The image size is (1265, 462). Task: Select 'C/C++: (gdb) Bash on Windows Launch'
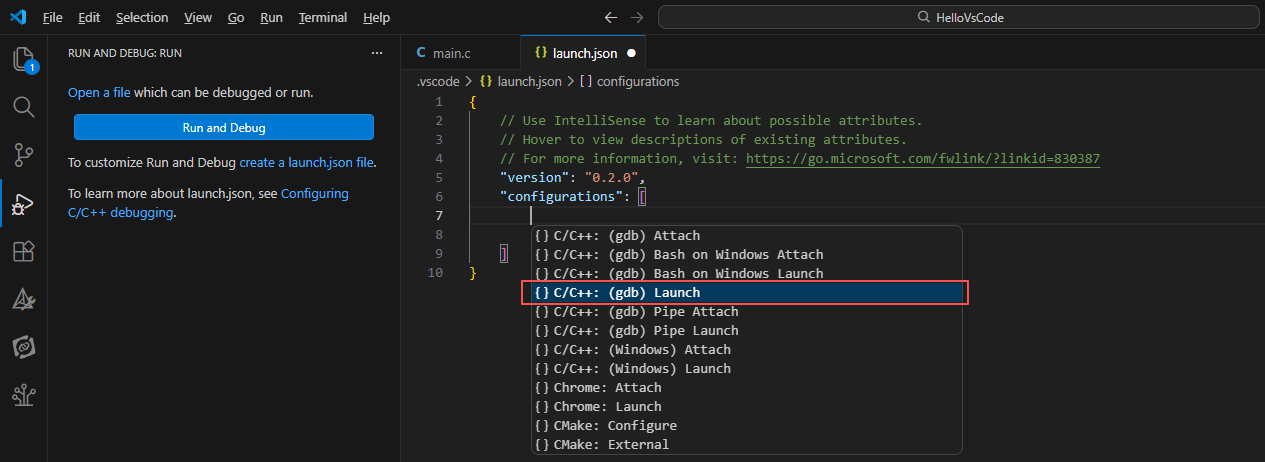point(747,274)
